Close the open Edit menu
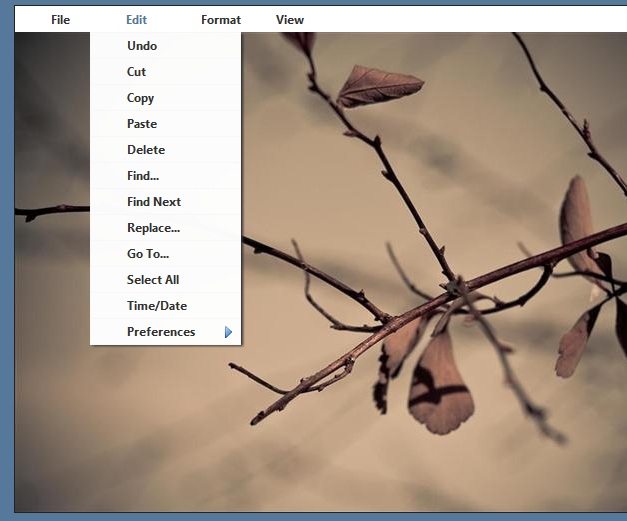 [136, 19]
